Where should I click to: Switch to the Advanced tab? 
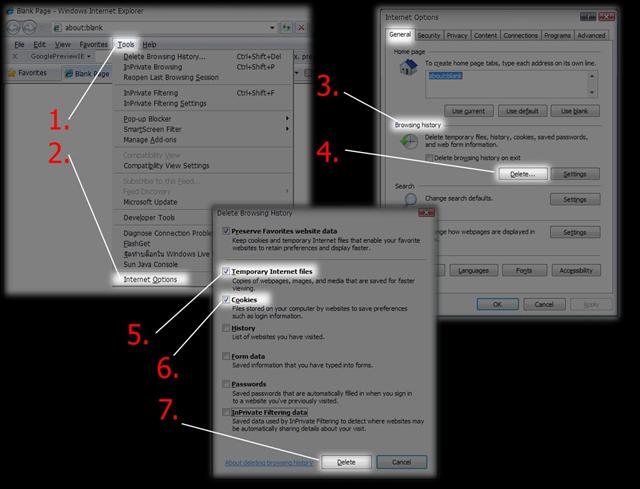(591, 36)
